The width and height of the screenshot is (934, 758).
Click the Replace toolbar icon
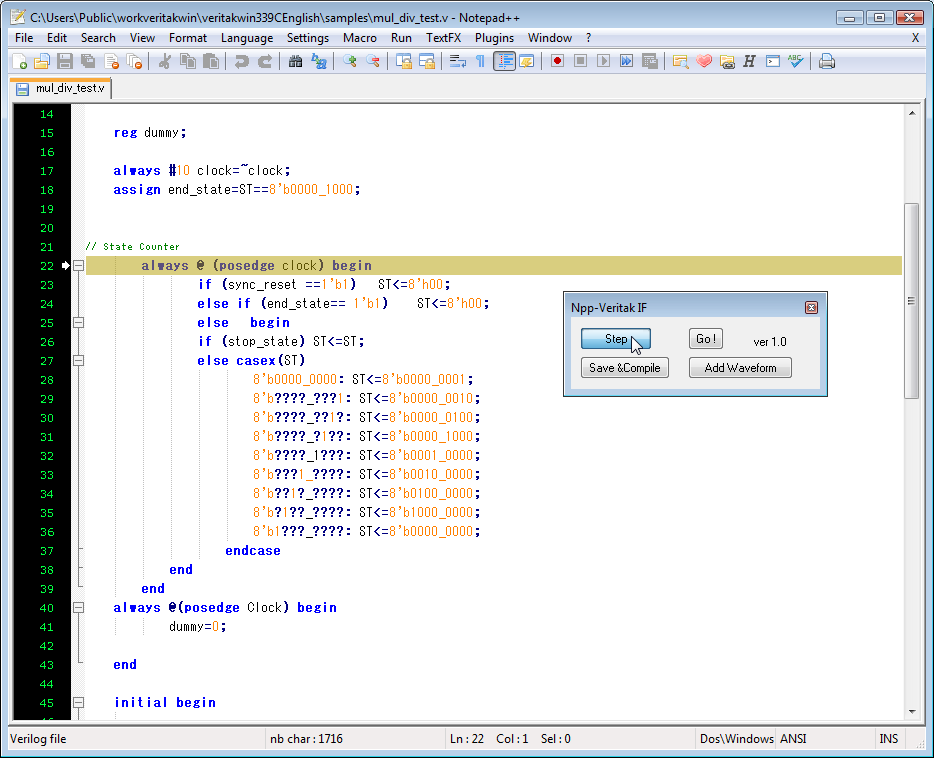319,61
